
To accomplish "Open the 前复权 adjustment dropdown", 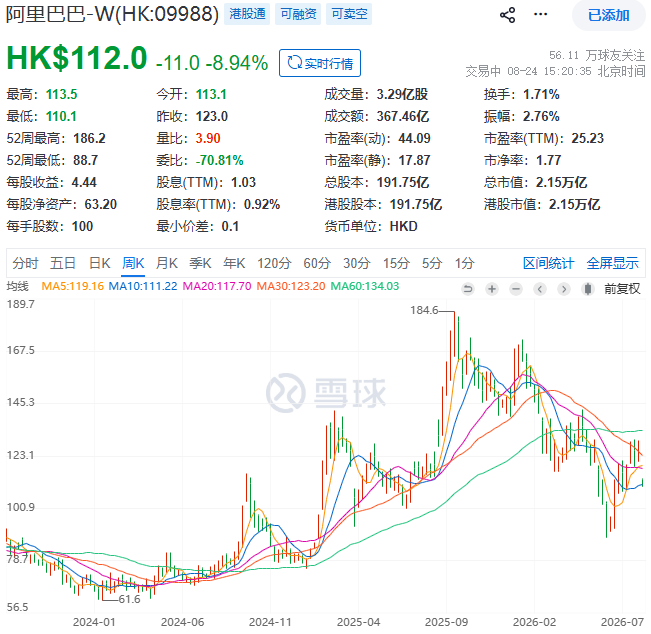I will (622, 289).
